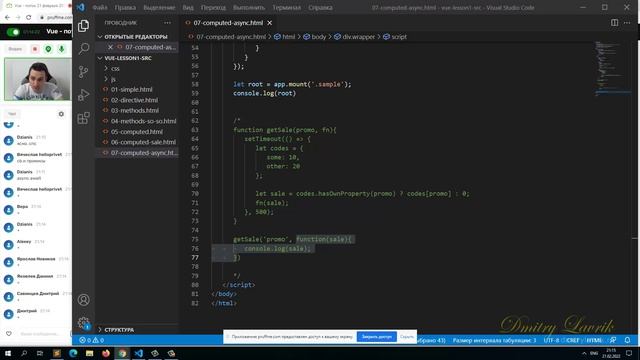Open the Explorer panel's ellipsis menu

(167, 23)
